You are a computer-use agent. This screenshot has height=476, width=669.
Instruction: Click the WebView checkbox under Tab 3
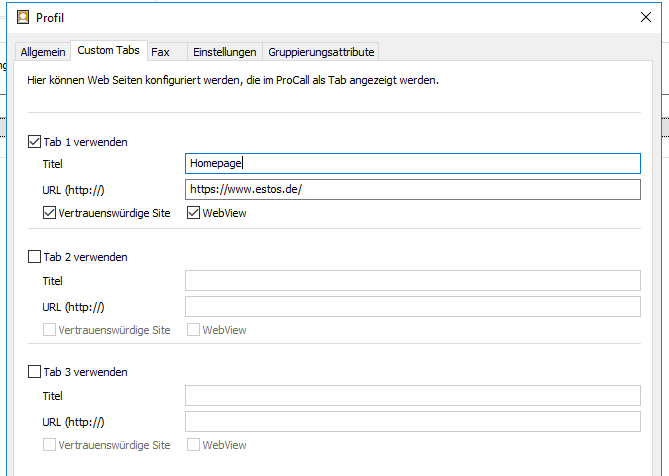coord(194,445)
